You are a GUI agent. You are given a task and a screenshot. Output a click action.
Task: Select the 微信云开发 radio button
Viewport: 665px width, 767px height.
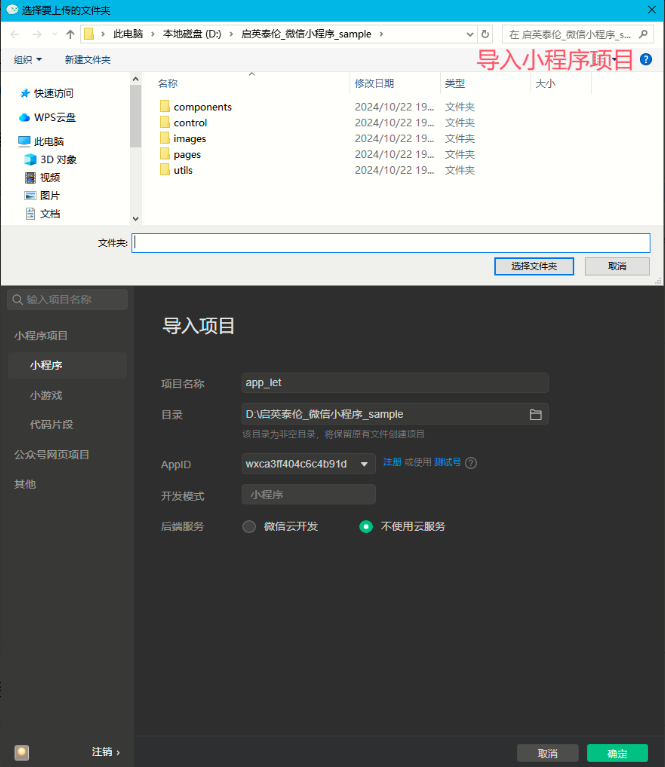(249, 526)
